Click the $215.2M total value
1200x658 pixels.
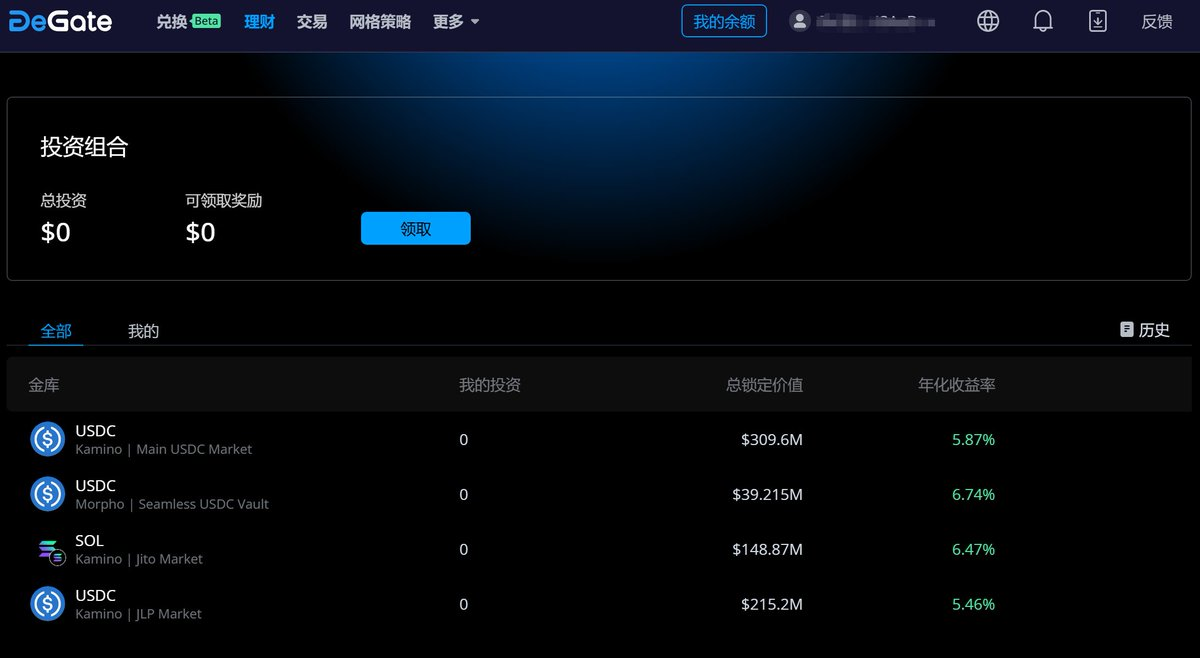(x=771, y=604)
